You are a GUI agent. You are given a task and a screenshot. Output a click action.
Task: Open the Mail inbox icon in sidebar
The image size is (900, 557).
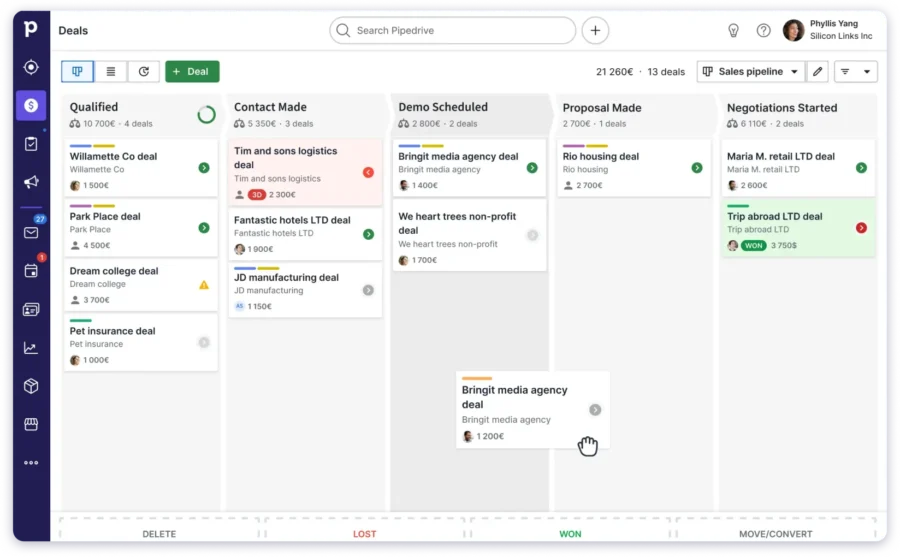tap(31, 233)
